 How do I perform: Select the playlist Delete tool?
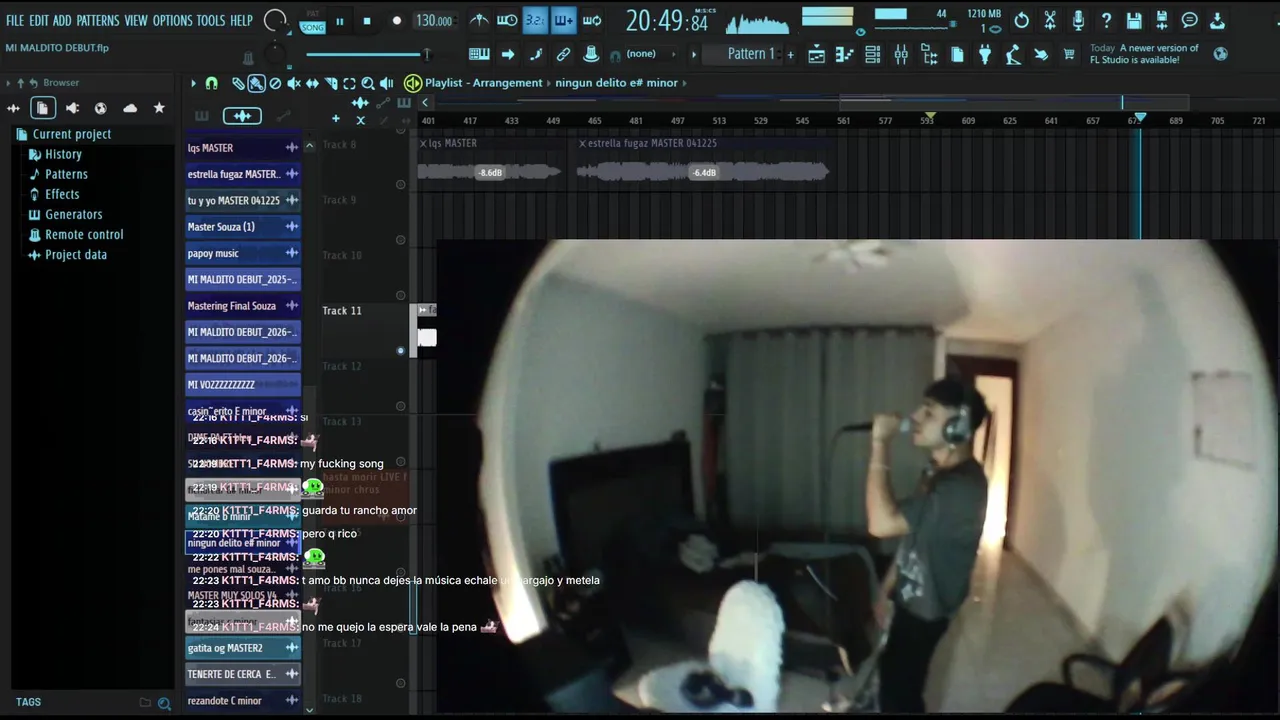[275, 83]
